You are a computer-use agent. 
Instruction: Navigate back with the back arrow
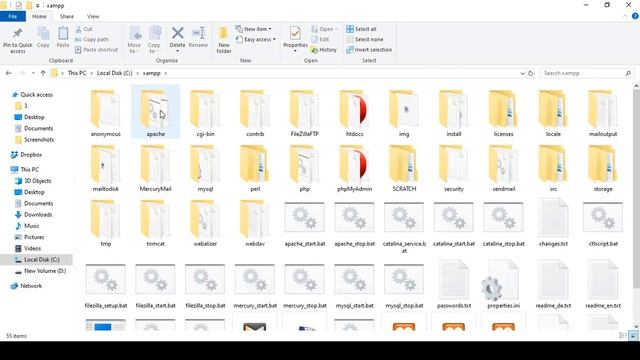tap(9, 73)
